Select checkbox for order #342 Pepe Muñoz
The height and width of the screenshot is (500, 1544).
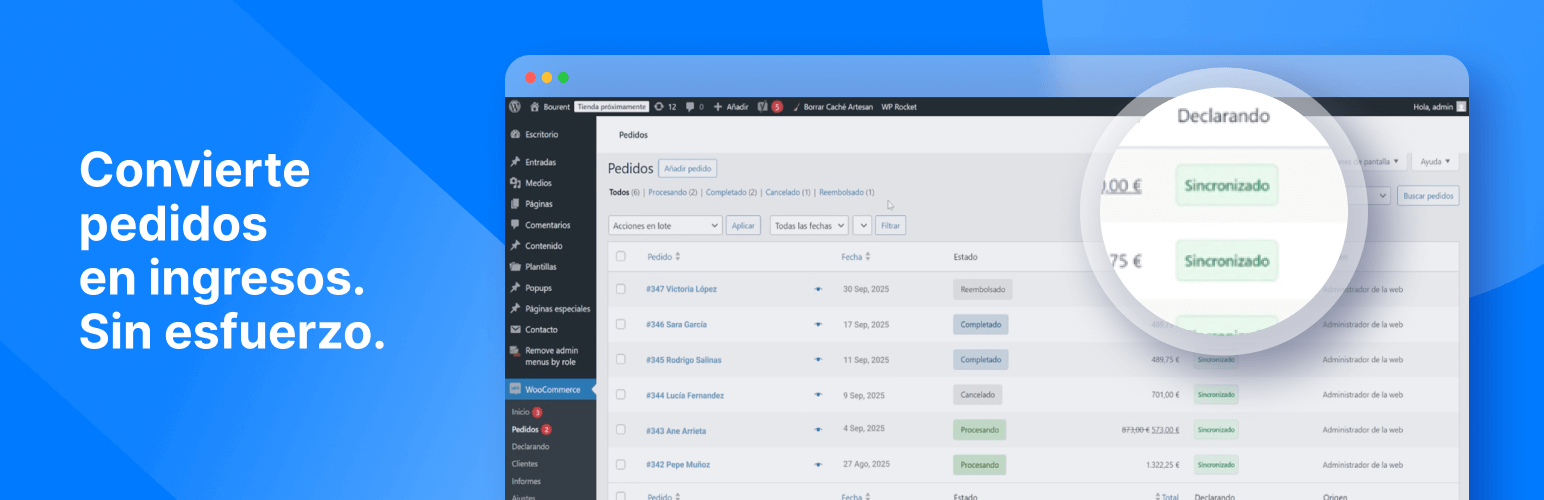[621, 465]
